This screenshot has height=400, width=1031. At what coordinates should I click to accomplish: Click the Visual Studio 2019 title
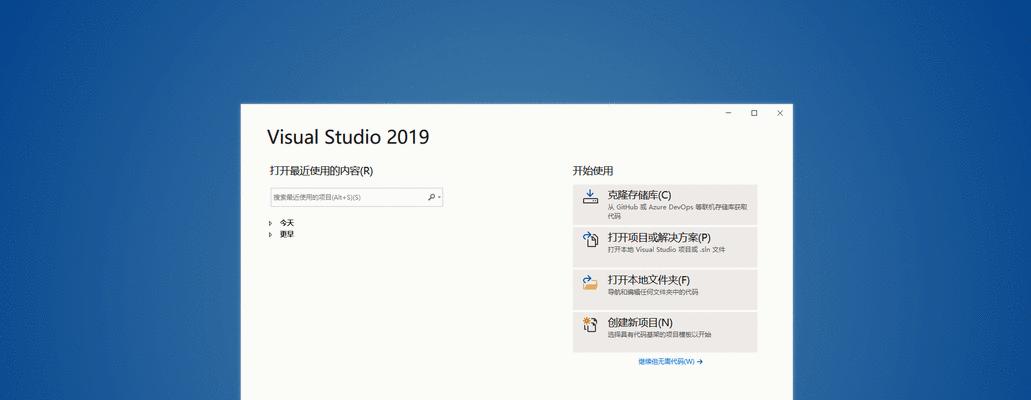tap(348, 137)
